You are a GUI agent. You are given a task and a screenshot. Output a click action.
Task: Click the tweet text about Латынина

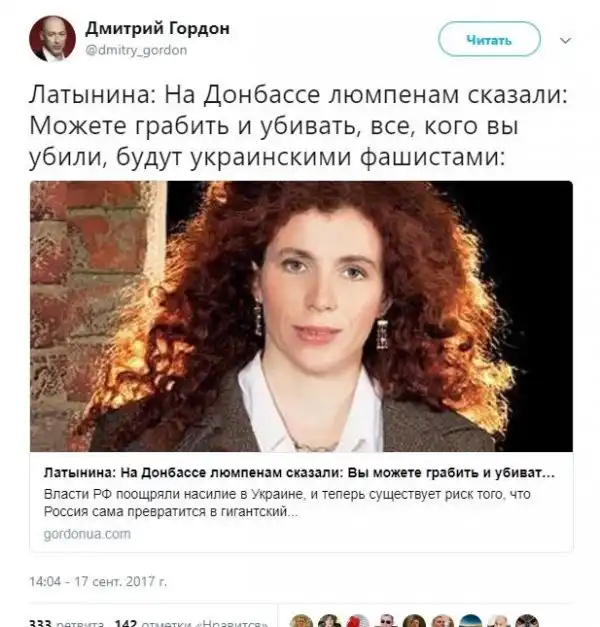(x=298, y=126)
